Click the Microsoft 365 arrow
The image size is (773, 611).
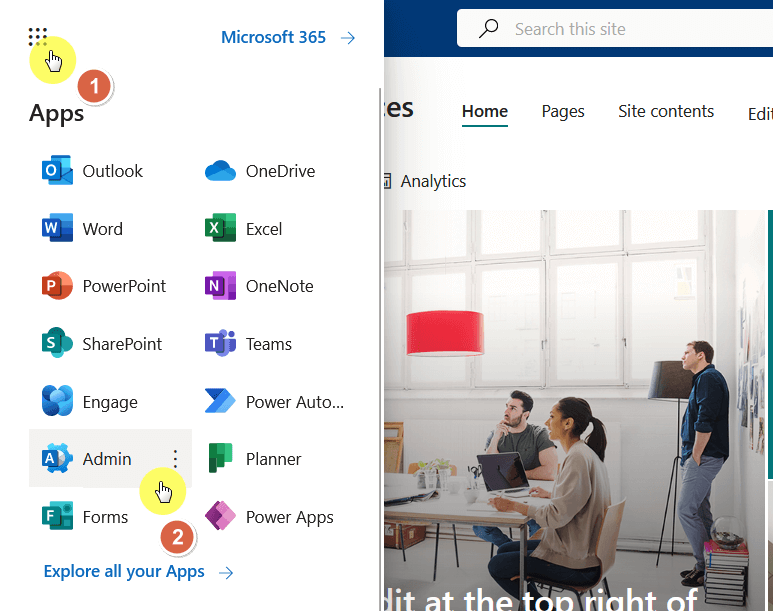[348, 38]
